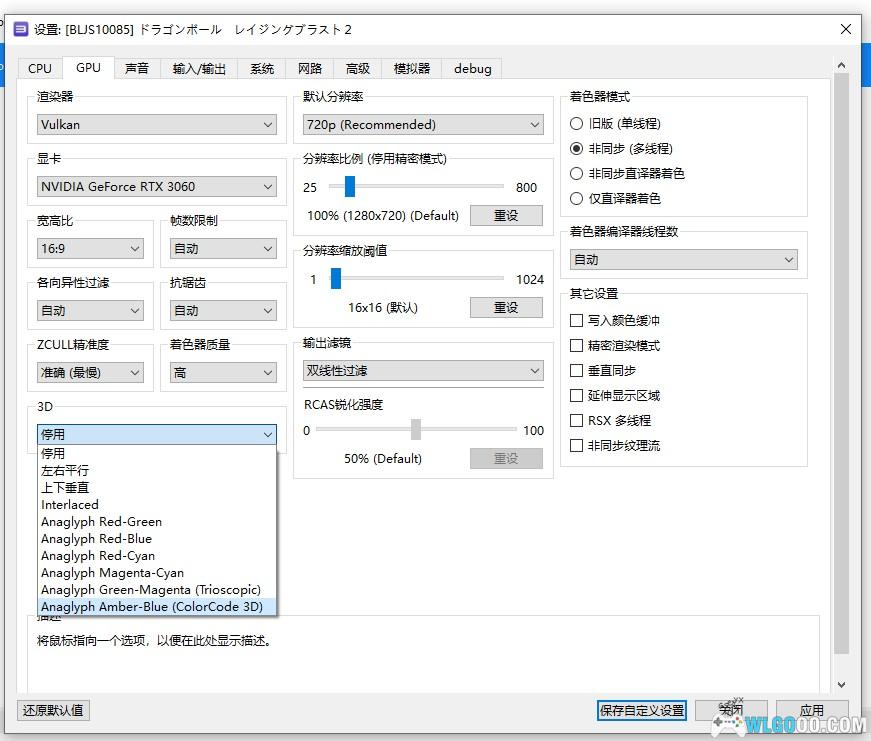871x741 pixels.
Task: Expand the Vulkan renderer dropdown
Action: point(156,125)
